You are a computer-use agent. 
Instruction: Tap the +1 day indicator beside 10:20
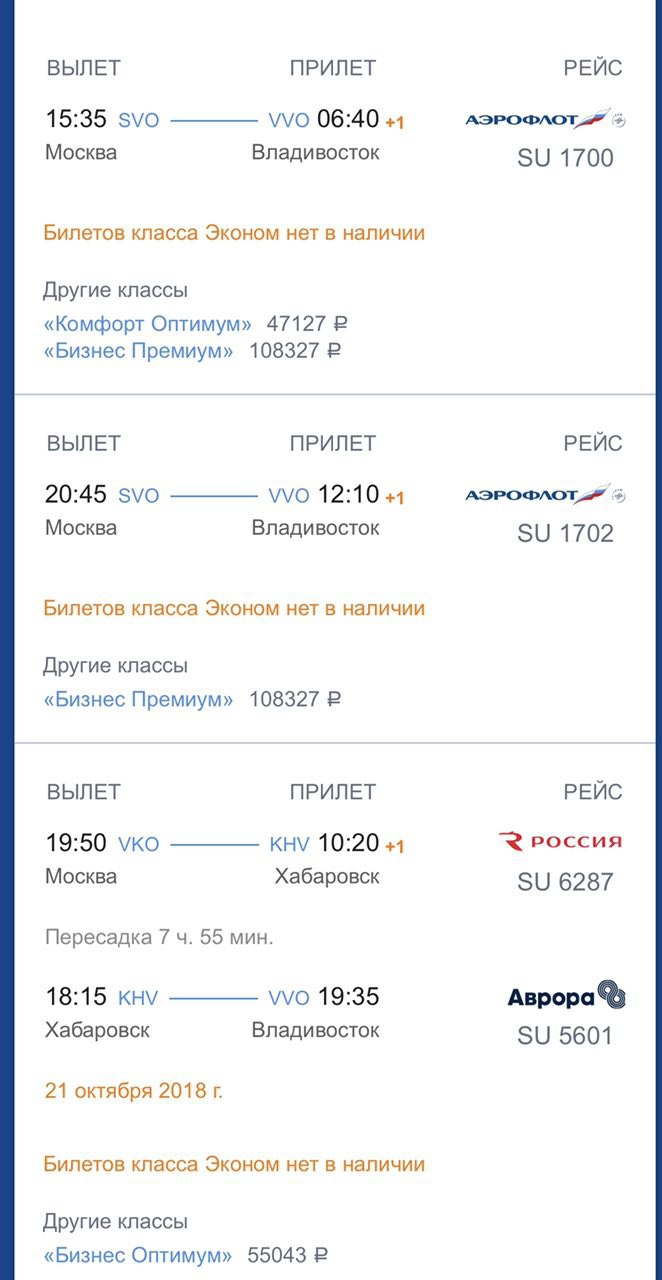395,846
